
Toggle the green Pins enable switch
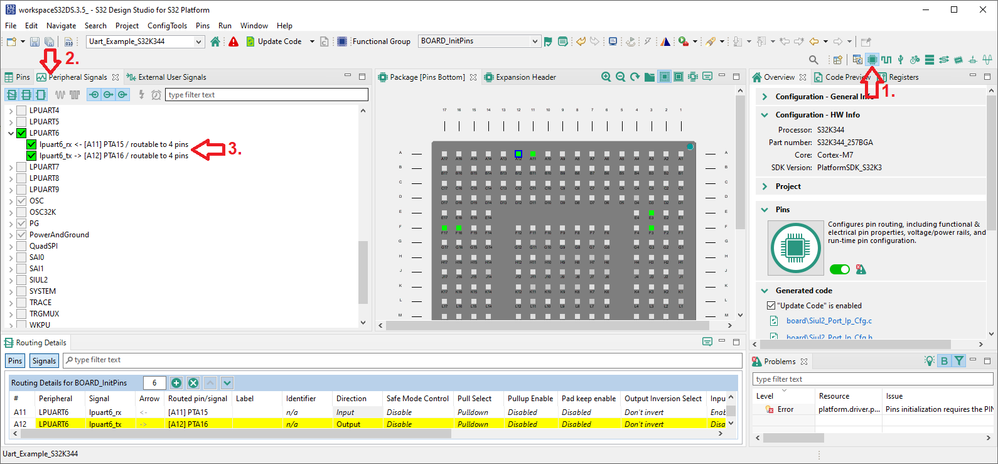(840, 270)
